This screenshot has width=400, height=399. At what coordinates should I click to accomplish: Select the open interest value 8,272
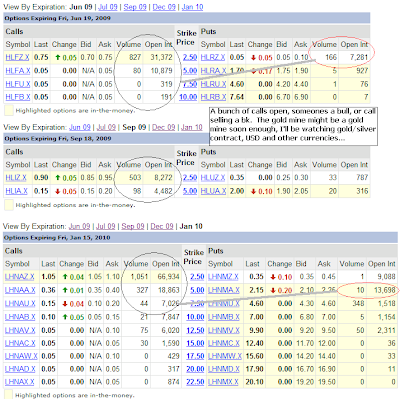tap(163, 178)
